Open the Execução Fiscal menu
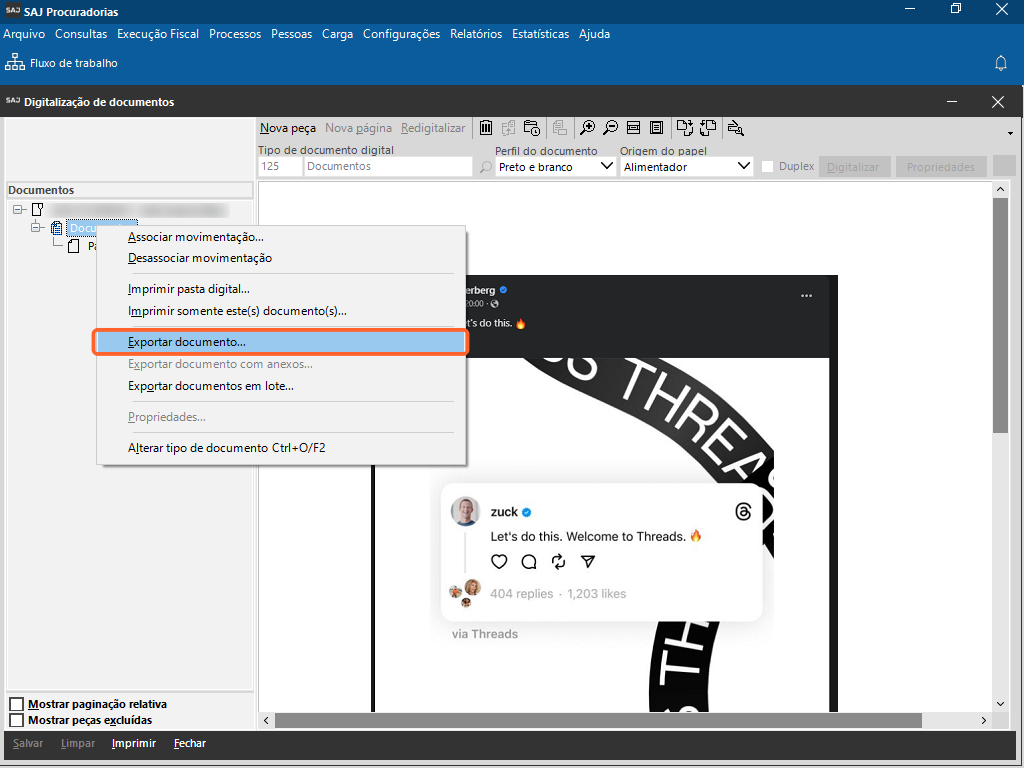 tap(158, 34)
